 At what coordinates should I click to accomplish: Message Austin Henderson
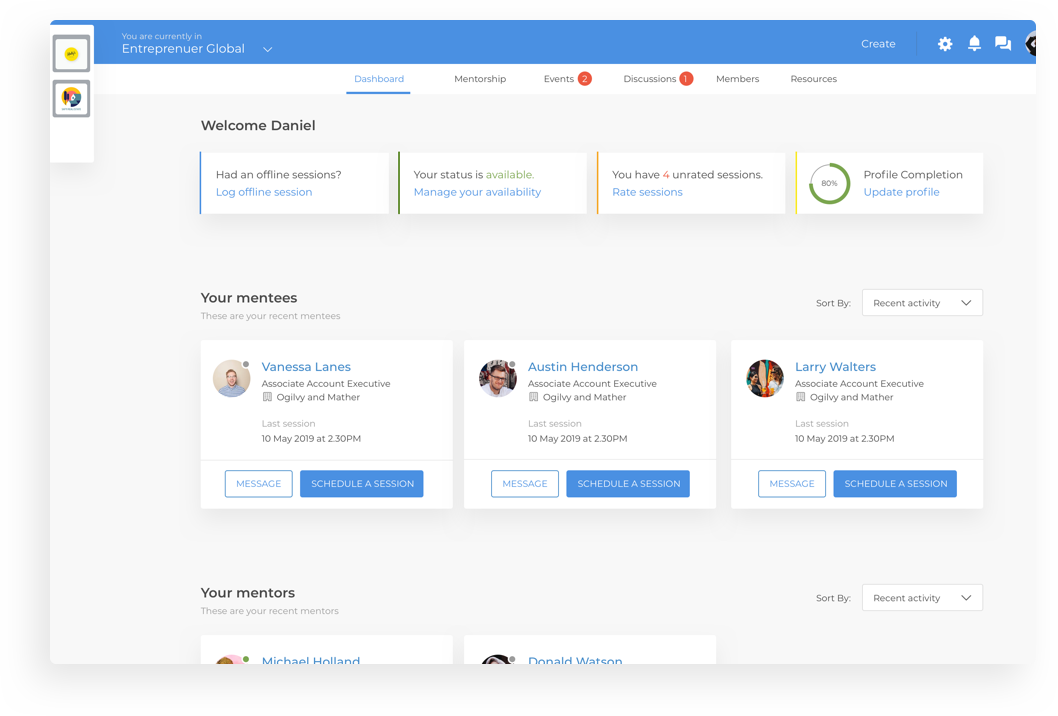tap(525, 484)
